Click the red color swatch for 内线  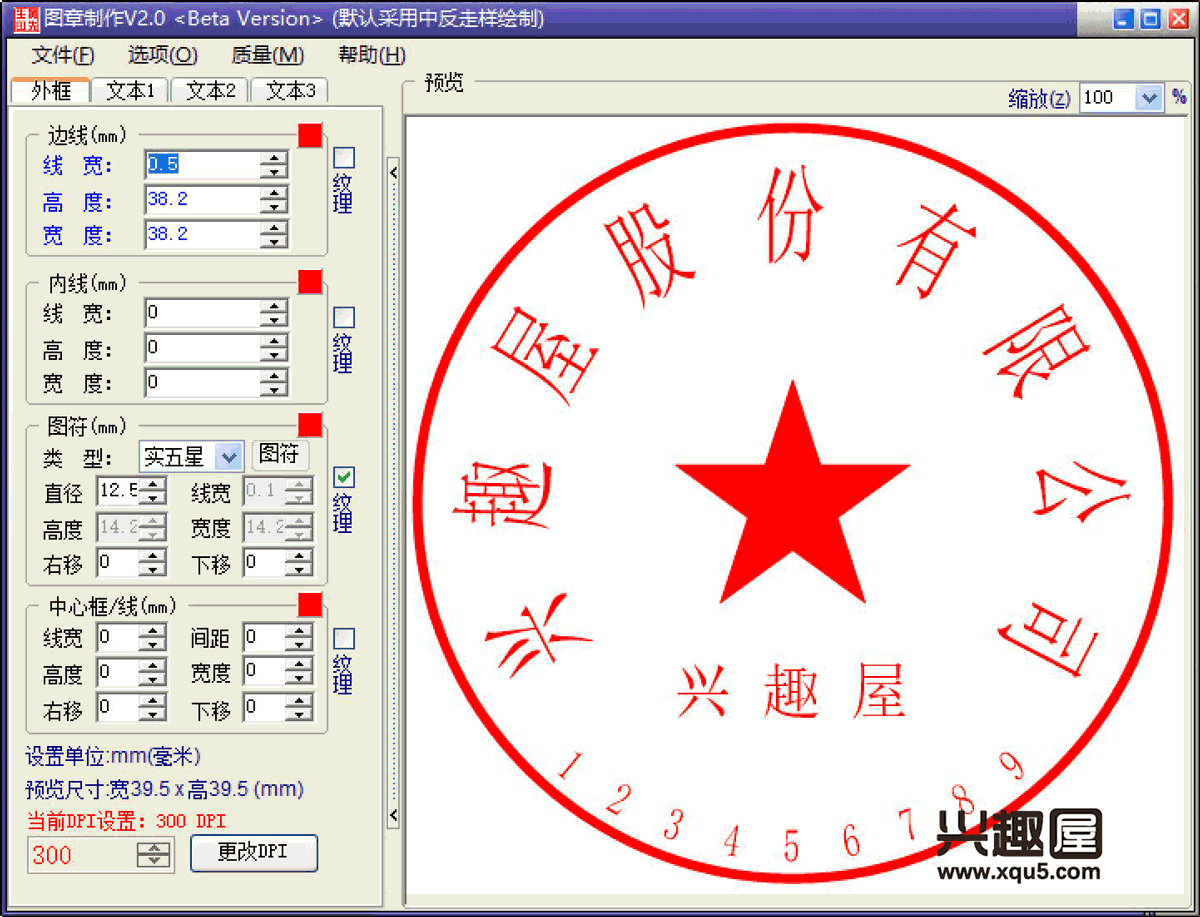310,282
